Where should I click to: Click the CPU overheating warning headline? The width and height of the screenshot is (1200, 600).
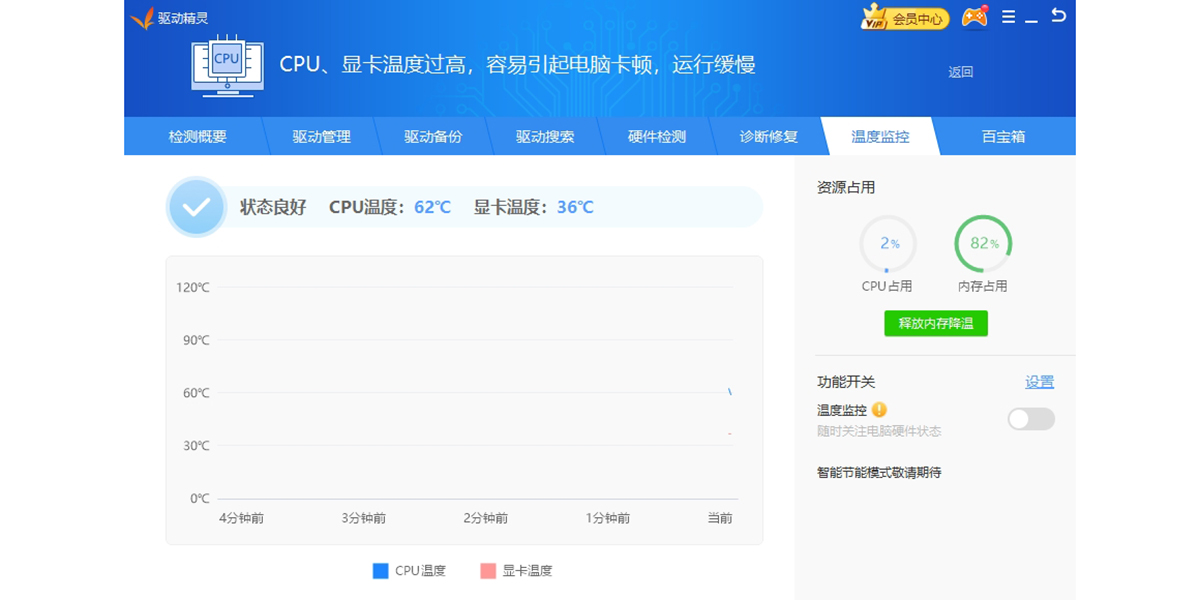[x=517, y=65]
